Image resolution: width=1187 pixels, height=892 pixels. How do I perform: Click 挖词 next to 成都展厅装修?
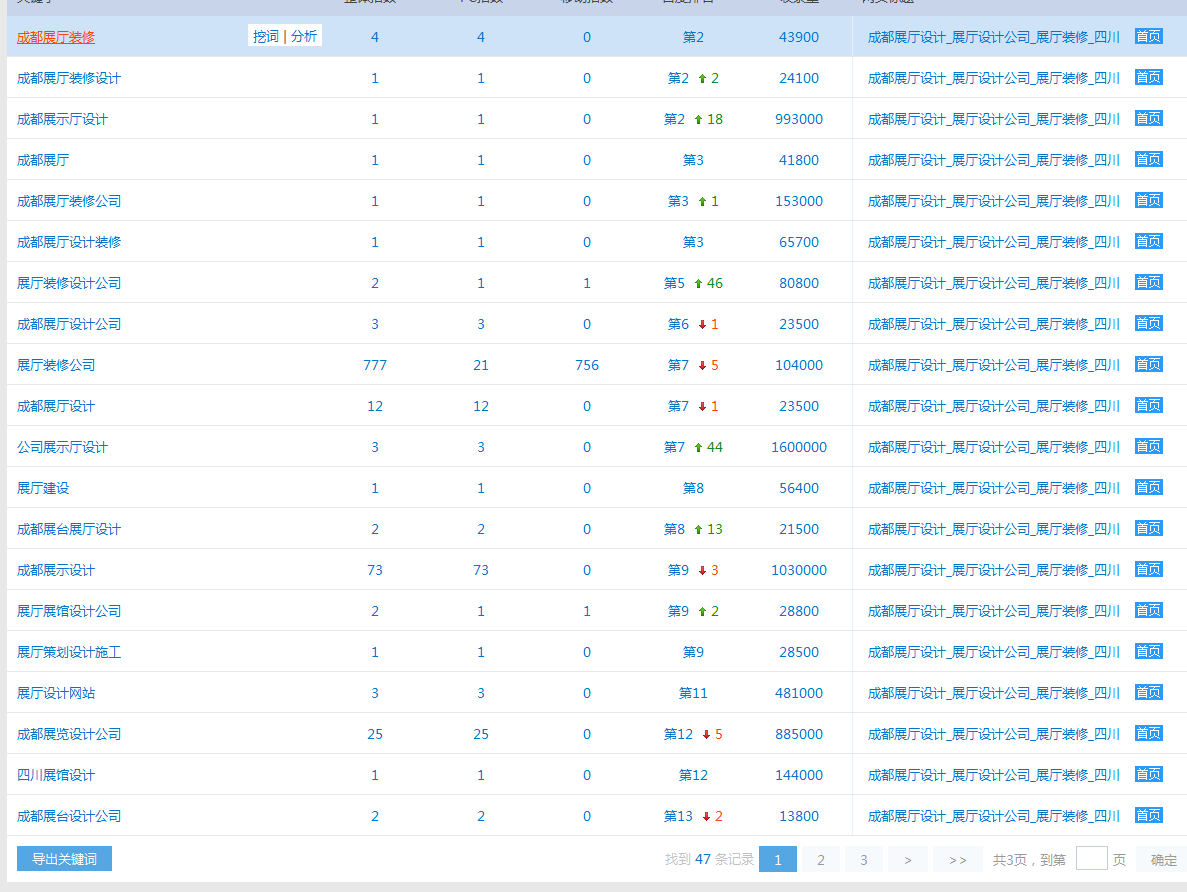tap(266, 36)
